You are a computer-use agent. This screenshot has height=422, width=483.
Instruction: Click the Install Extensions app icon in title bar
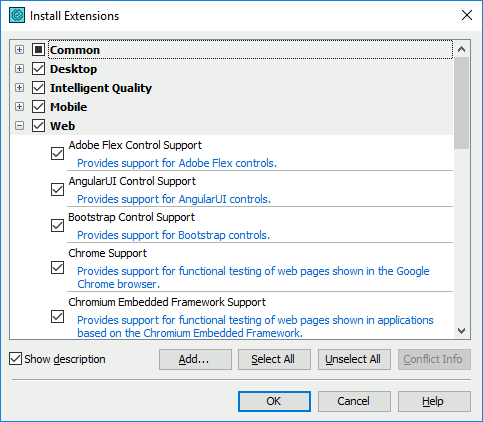point(17,15)
